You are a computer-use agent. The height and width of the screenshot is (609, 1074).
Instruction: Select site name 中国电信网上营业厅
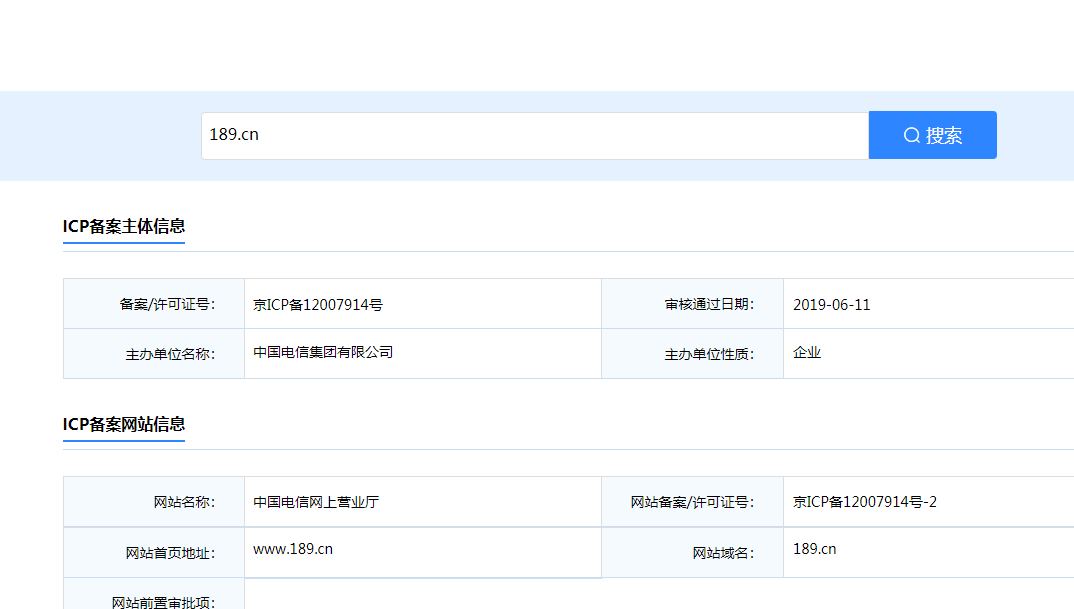[x=316, y=502]
